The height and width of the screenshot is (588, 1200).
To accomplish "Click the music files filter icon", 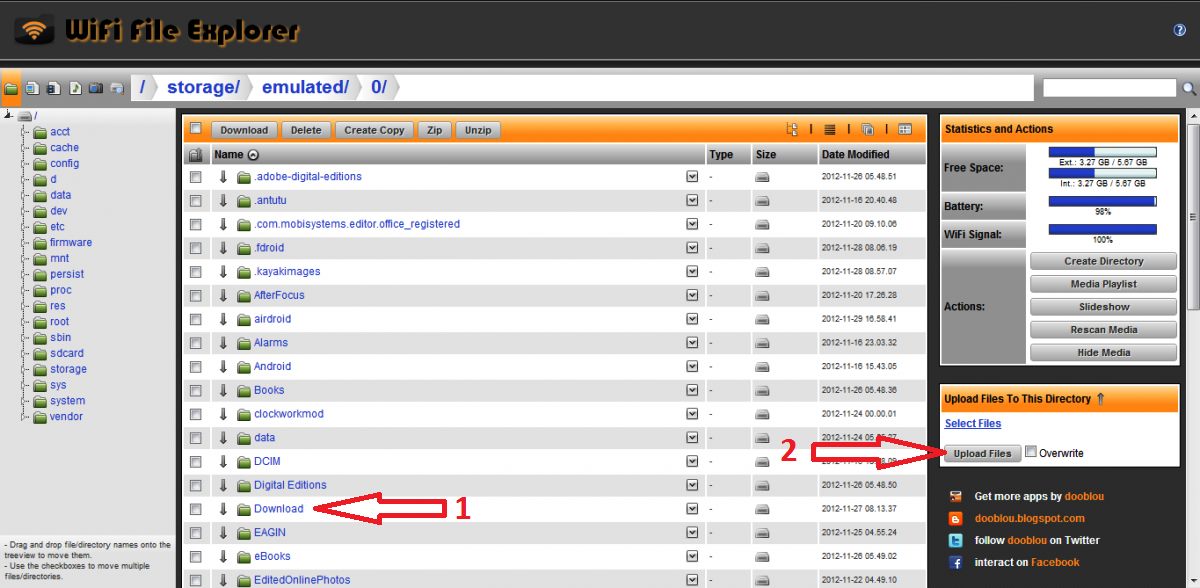I will pos(74,89).
